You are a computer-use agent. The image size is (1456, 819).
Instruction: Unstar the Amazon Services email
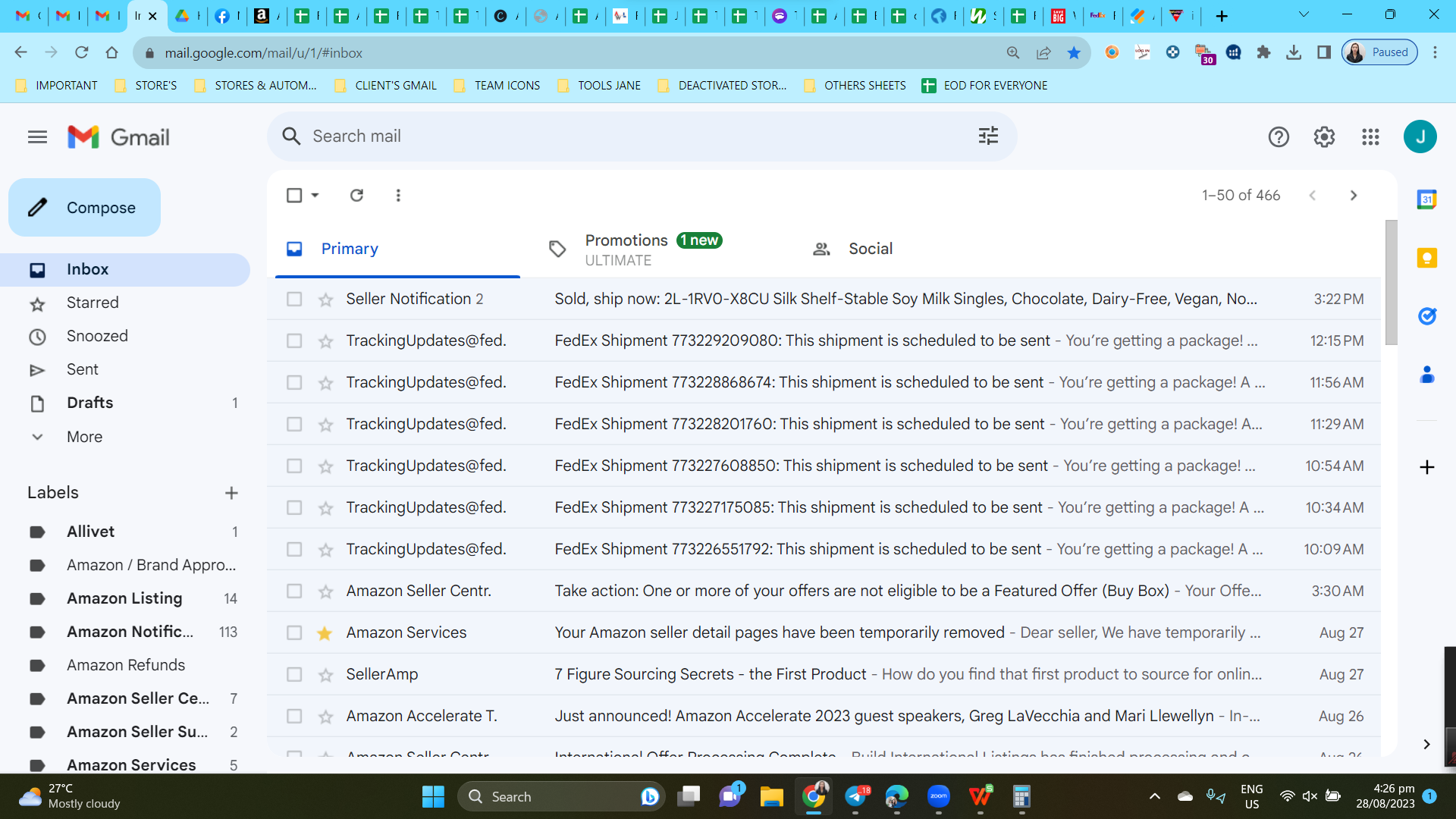pyautogui.click(x=325, y=633)
